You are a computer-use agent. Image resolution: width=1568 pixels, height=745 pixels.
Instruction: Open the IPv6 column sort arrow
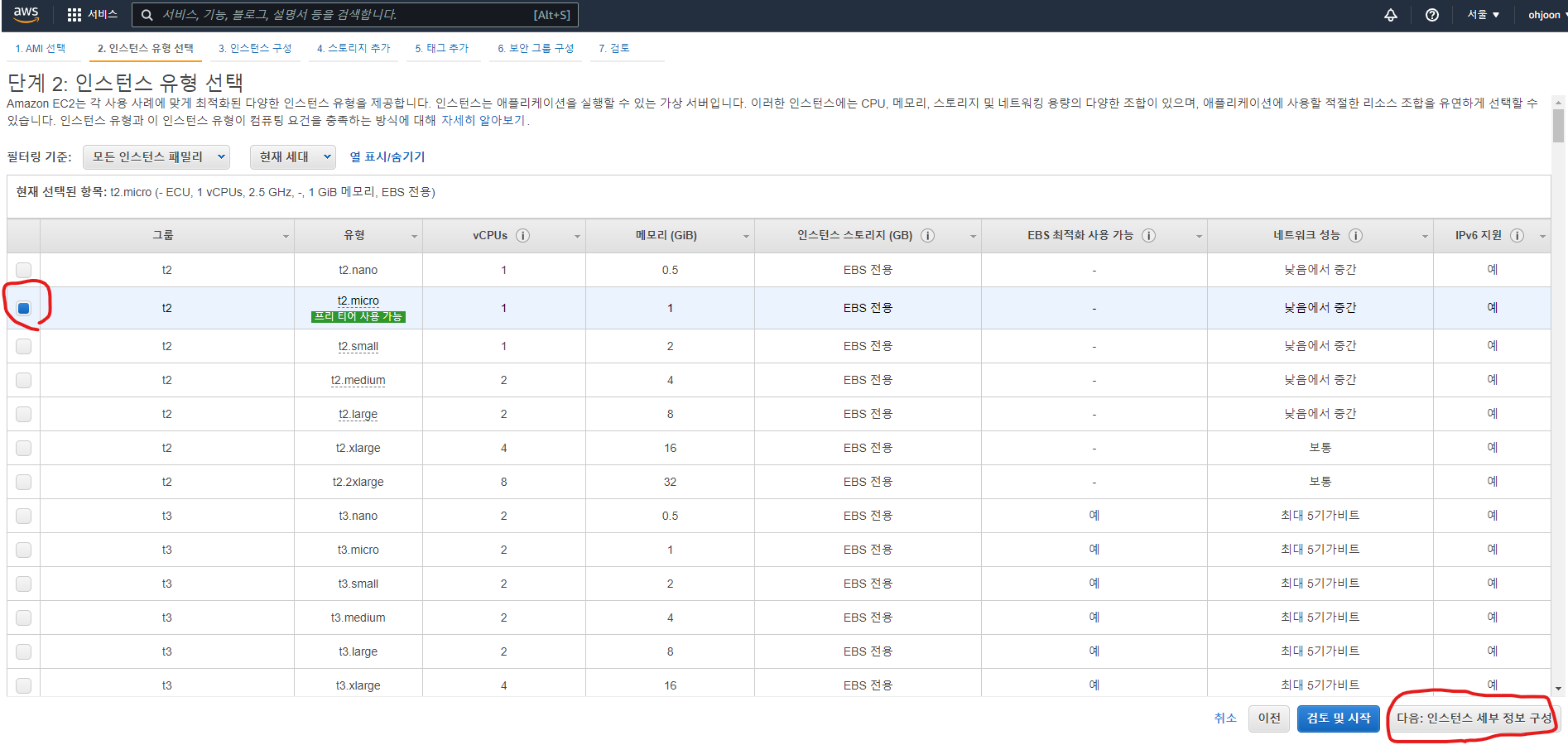tap(1542, 237)
